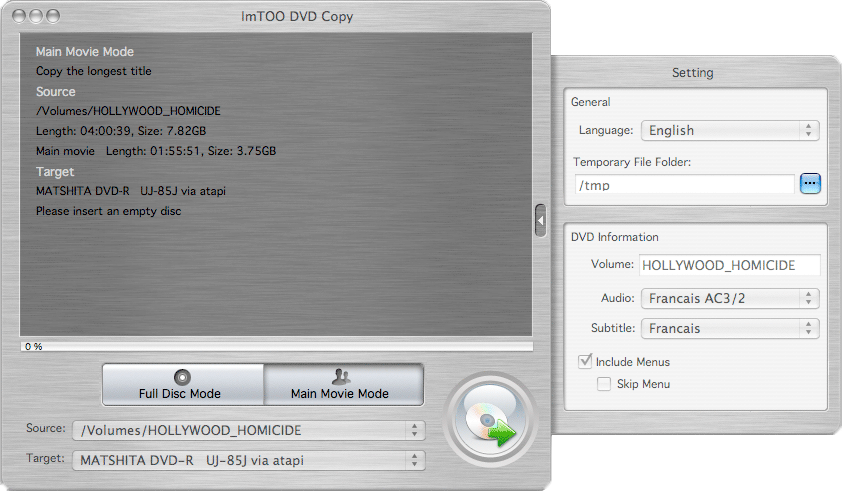Click the Volume field HOLLYWOOD_HOMICIDE
The width and height of the screenshot is (843, 491).
[730, 265]
